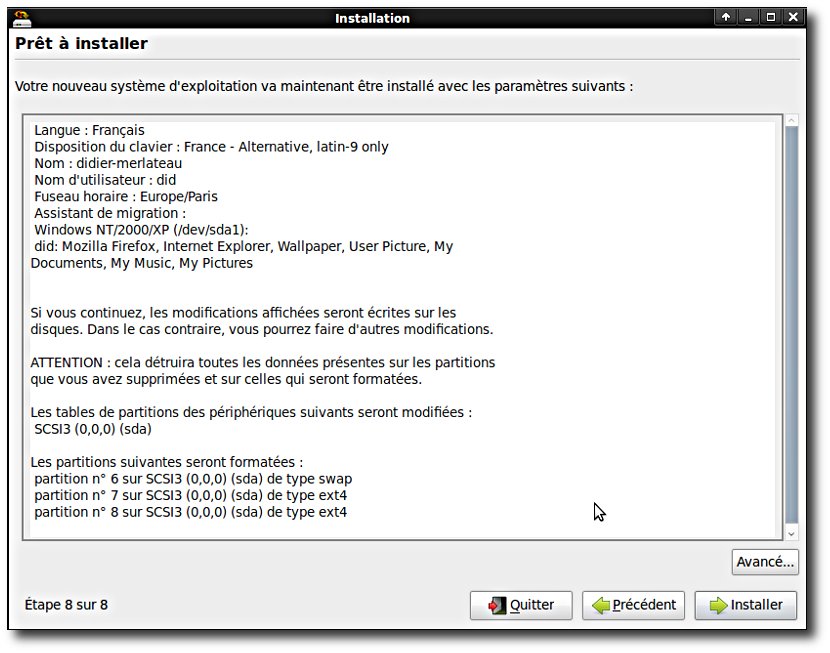The height and width of the screenshot is (653, 830).
Task: Click the 'ATTENTION : cela détruira' warning line
Action: pos(263,362)
